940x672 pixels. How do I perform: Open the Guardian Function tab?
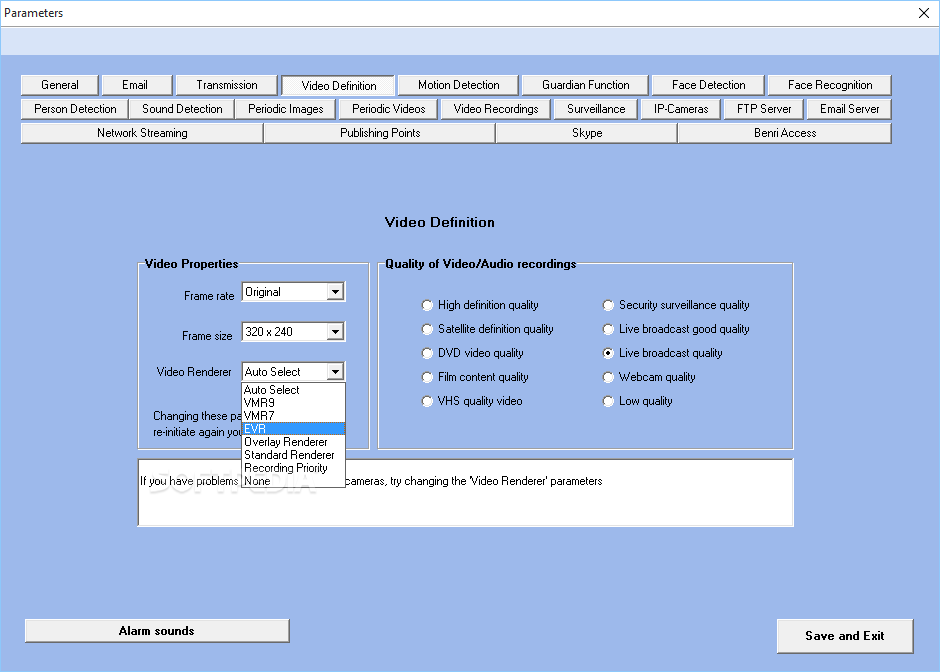pyautogui.click(x=585, y=85)
